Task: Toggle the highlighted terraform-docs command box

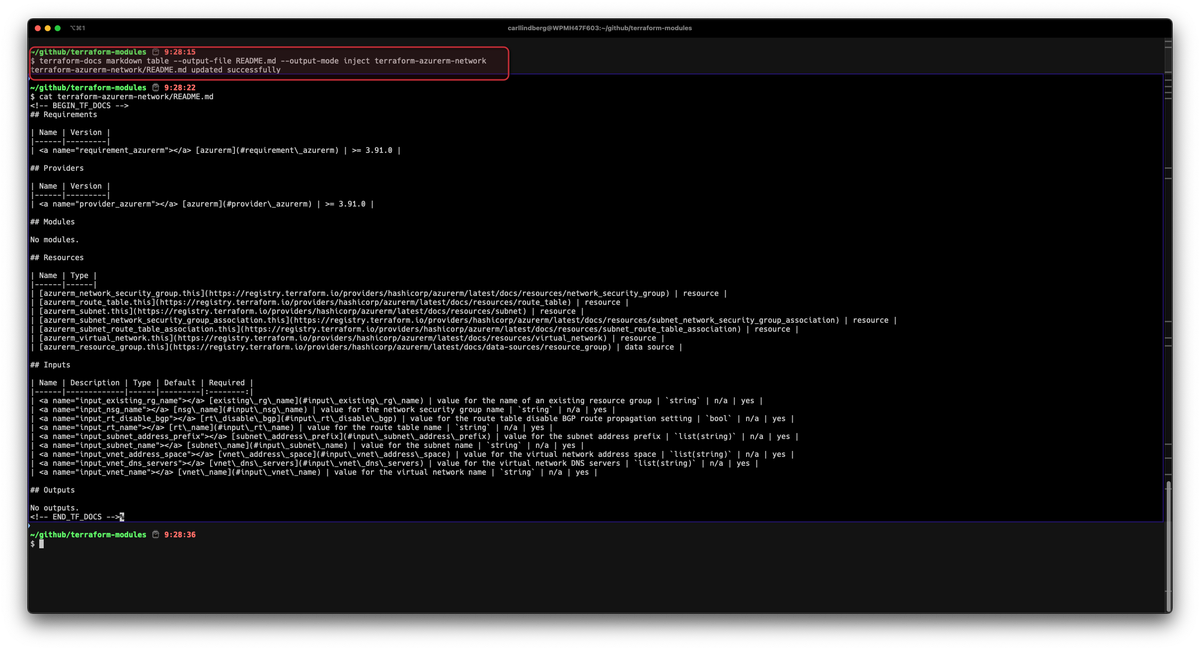Action: [x=267, y=61]
